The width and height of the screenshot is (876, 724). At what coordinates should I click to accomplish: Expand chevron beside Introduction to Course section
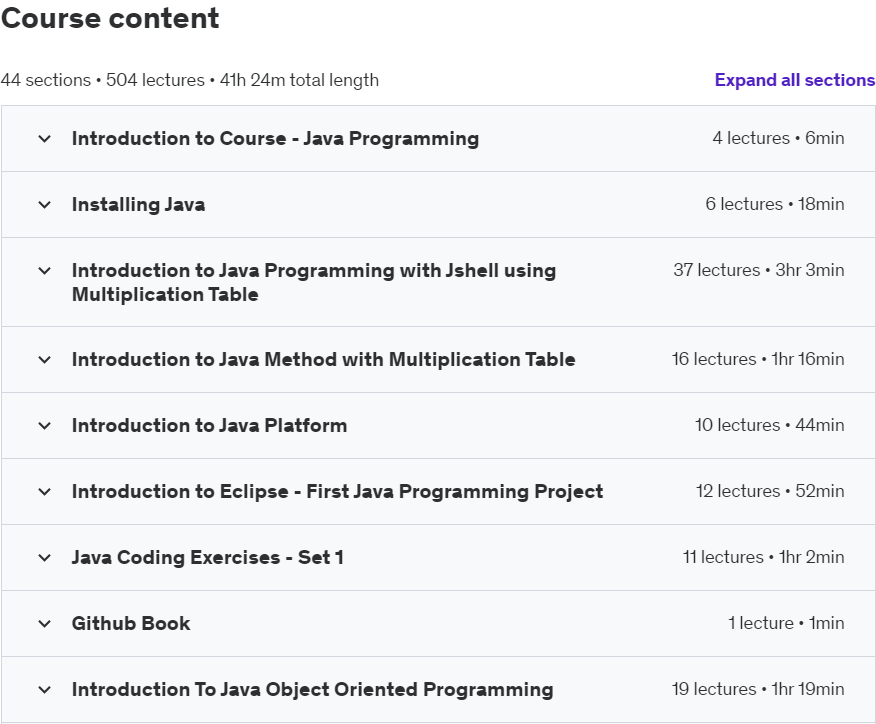pyautogui.click(x=44, y=139)
